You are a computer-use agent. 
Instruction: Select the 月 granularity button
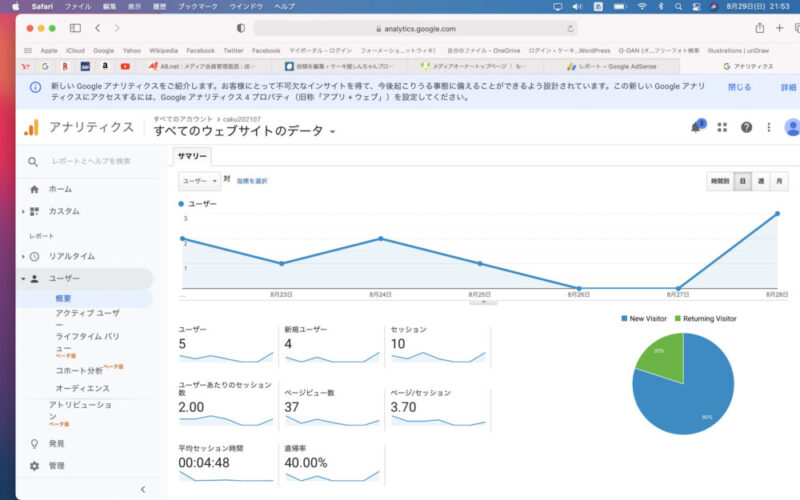(779, 181)
